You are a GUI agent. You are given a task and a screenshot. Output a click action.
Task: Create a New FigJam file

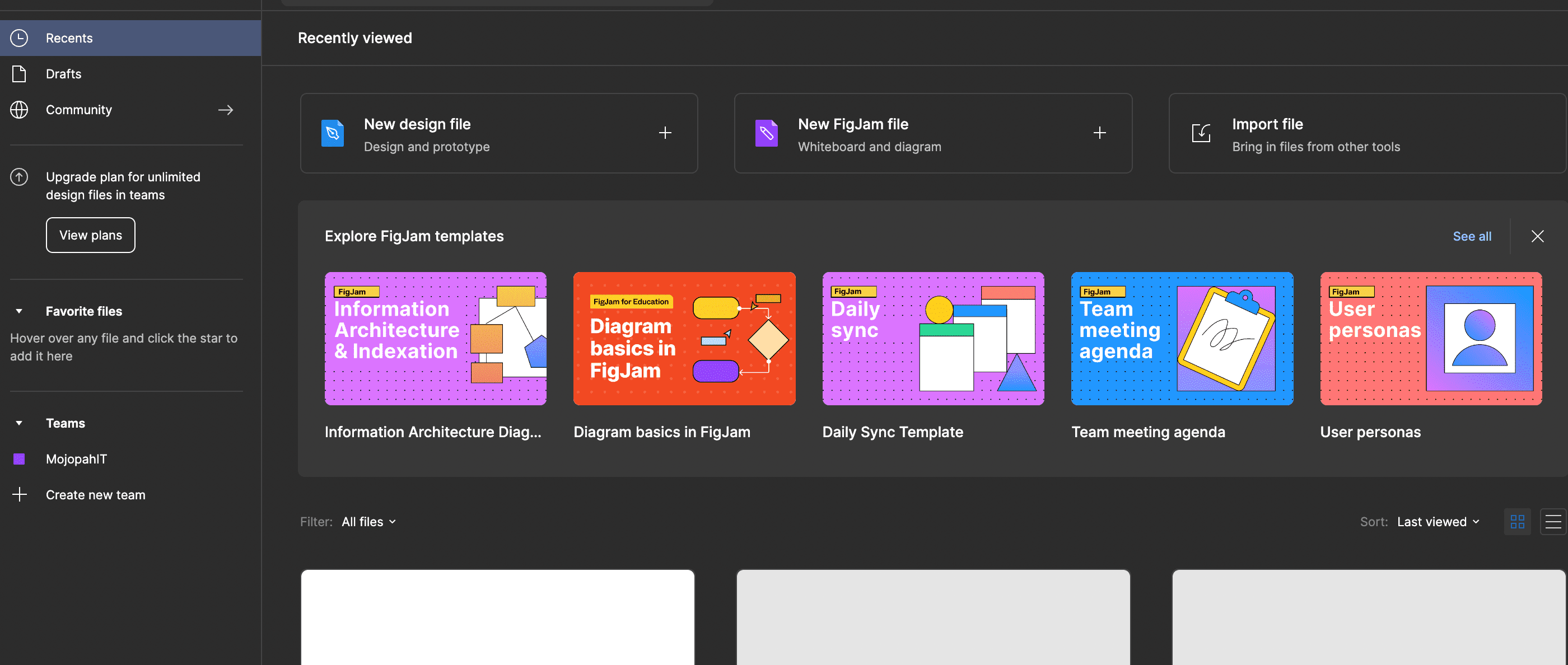(932, 133)
